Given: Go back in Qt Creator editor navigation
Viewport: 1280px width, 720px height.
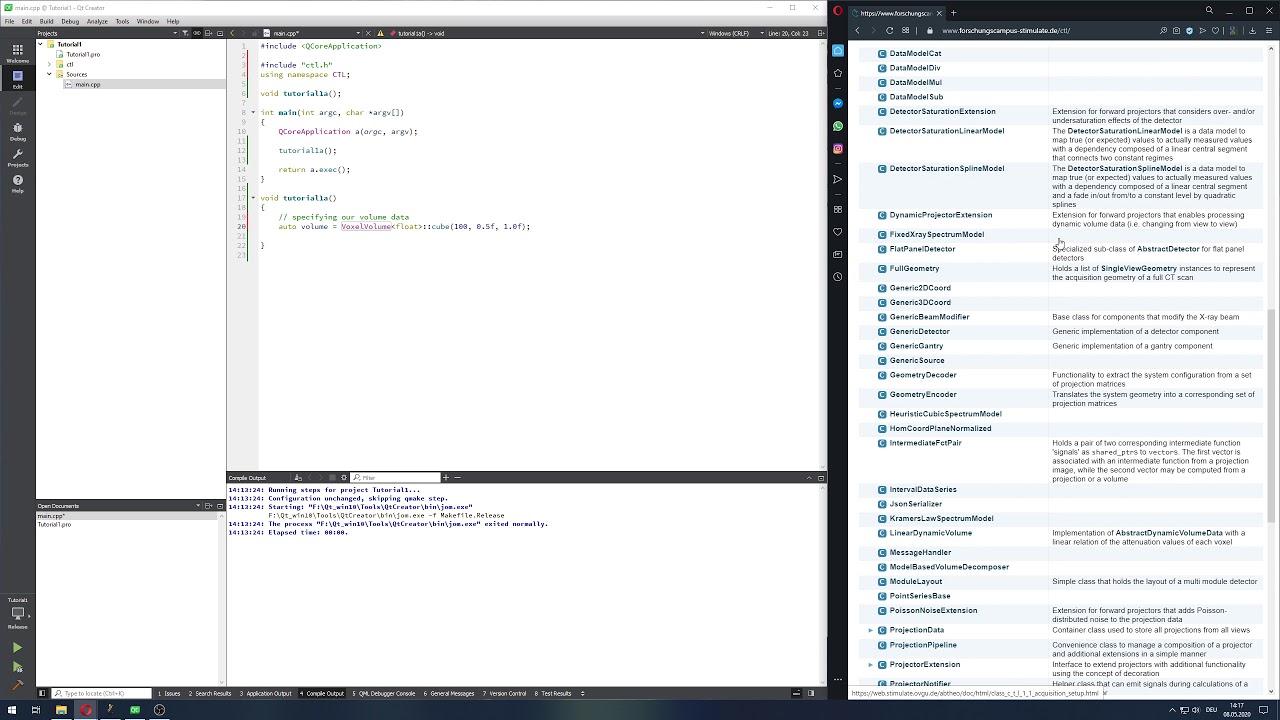Looking at the screenshot, I should click(x=233, y=33).
